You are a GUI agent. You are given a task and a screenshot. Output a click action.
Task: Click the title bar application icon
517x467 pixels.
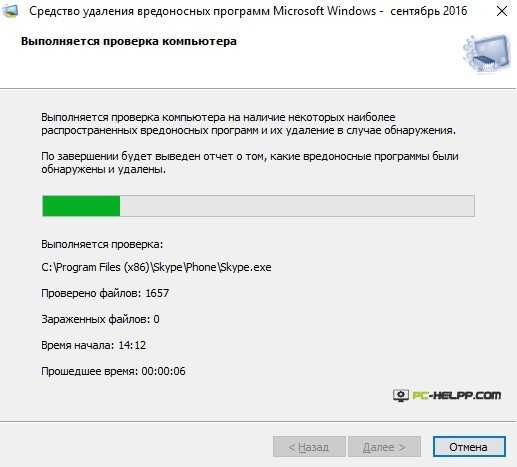click(10, 11)
